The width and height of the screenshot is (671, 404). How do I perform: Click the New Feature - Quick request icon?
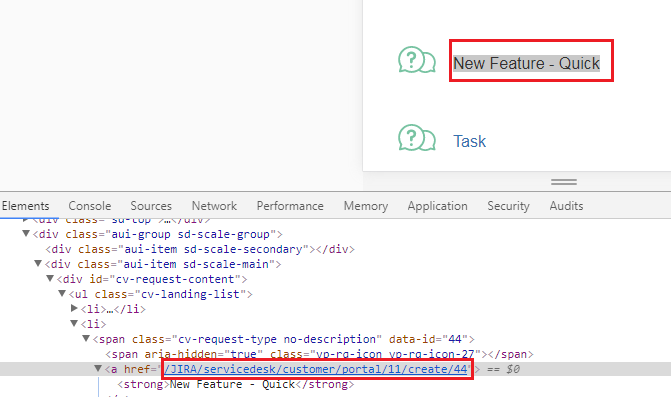(x=417, y=60)
